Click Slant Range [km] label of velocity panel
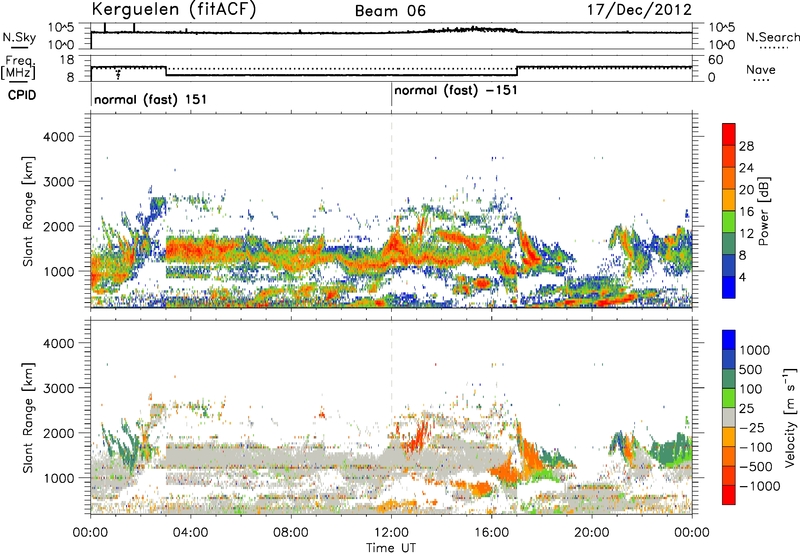The width and height of the screenshot is (800, 554). pos(28,418)
